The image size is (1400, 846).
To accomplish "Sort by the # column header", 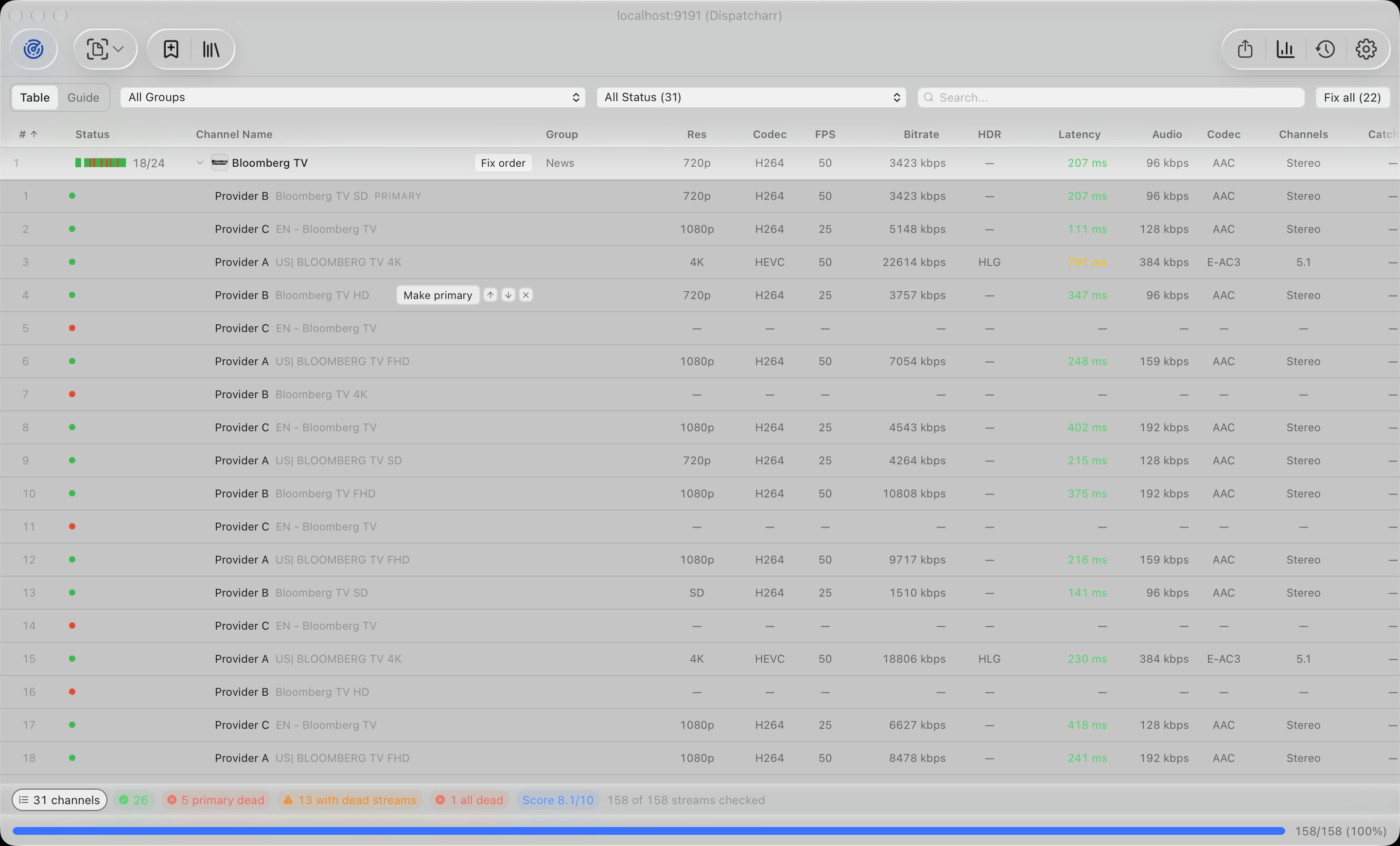I will pyautogui.click(x=28, y=134).
